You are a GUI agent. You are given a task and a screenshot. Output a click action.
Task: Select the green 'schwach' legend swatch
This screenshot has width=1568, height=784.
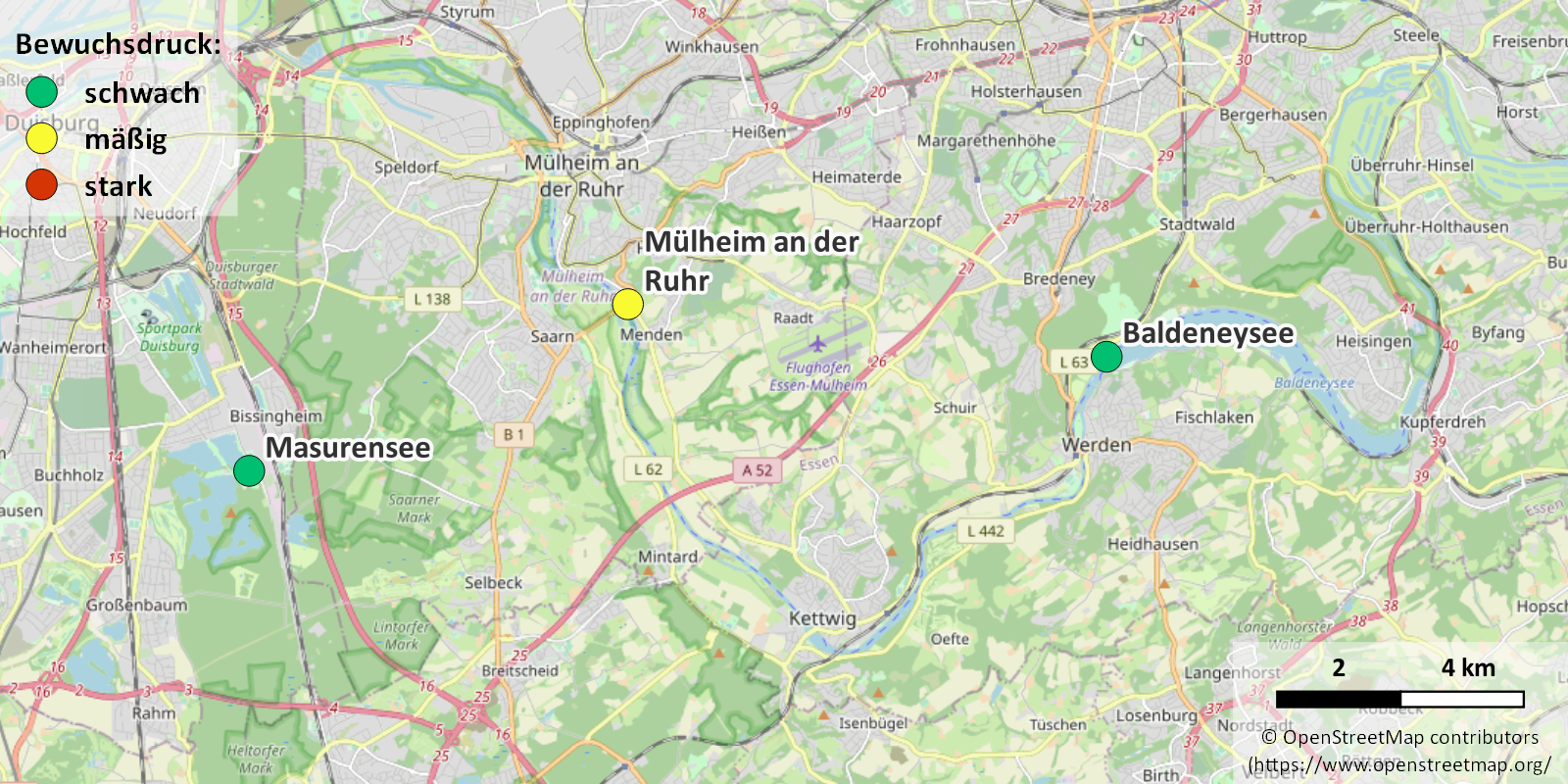tap(41, 92)
